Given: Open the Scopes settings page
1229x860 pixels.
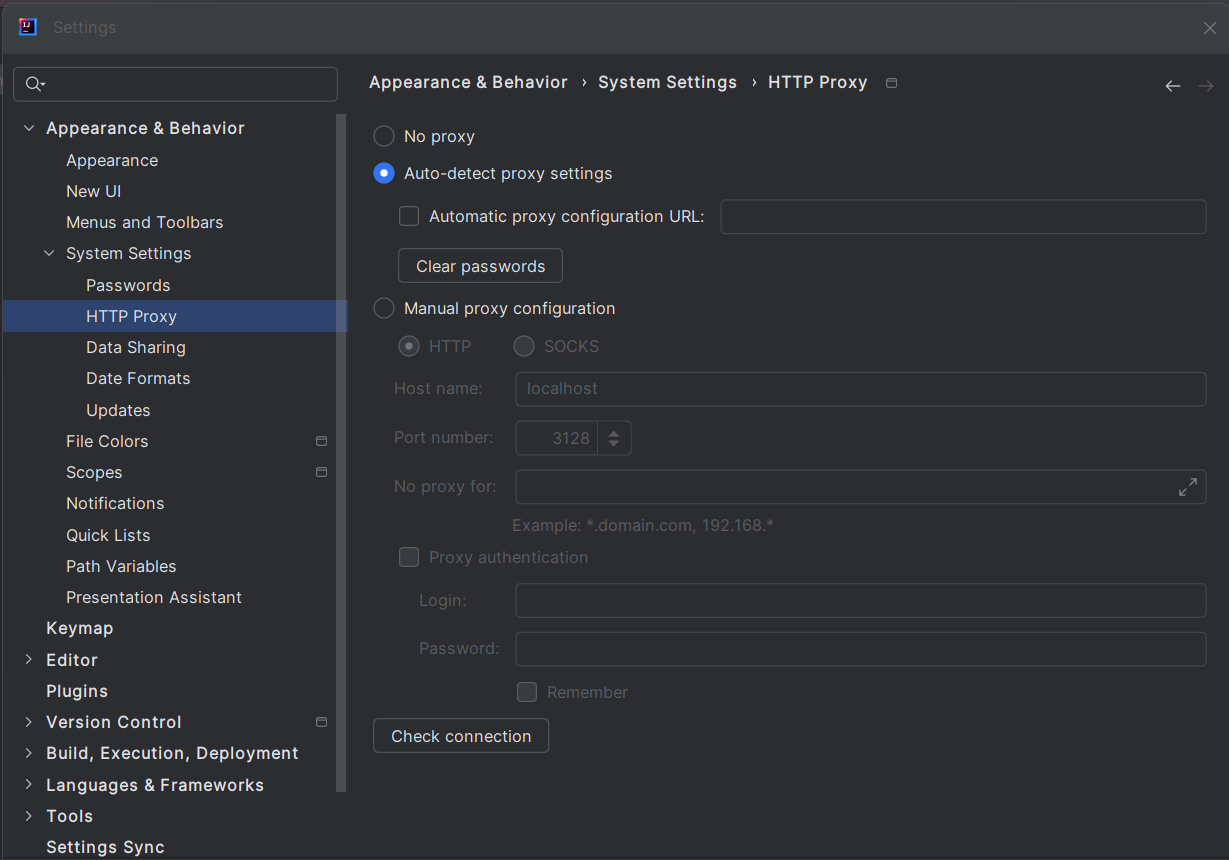Looking at the screenshot, I should coord(94,472).
